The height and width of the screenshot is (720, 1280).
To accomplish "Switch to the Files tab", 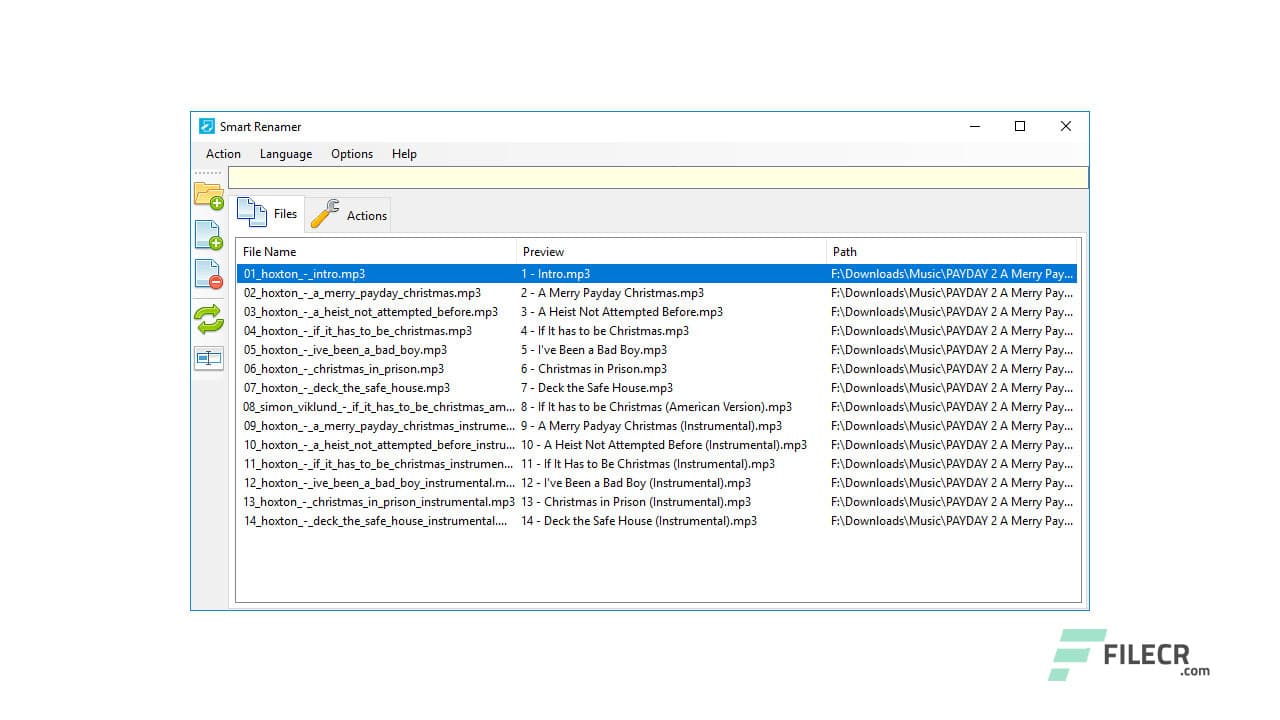I will [x=284, y=214].
